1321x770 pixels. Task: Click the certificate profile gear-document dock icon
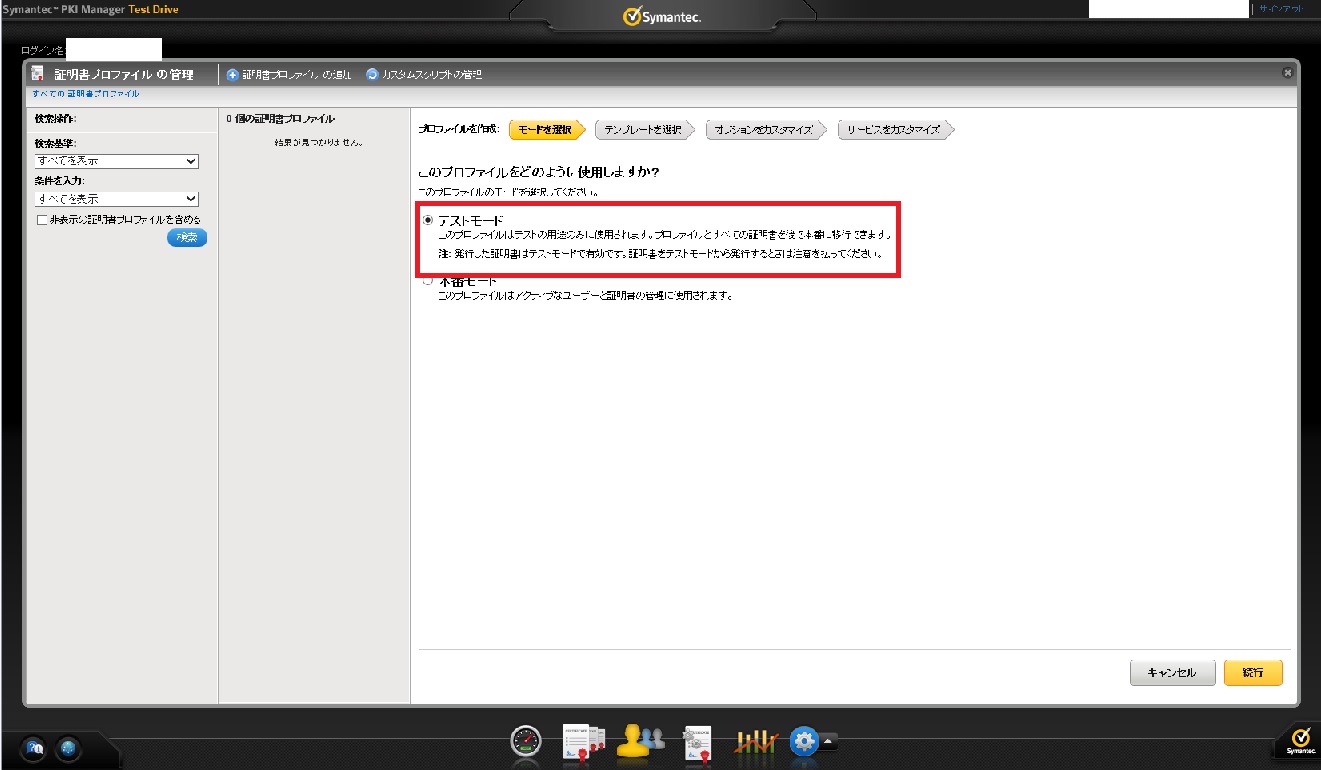697,741
